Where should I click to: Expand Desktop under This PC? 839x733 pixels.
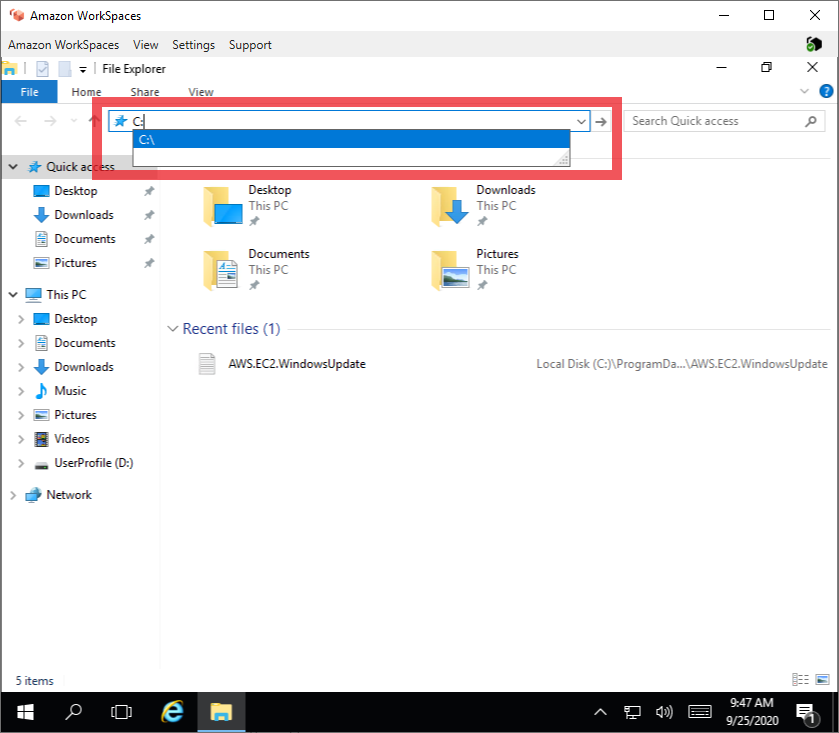(x=21, y=319)
